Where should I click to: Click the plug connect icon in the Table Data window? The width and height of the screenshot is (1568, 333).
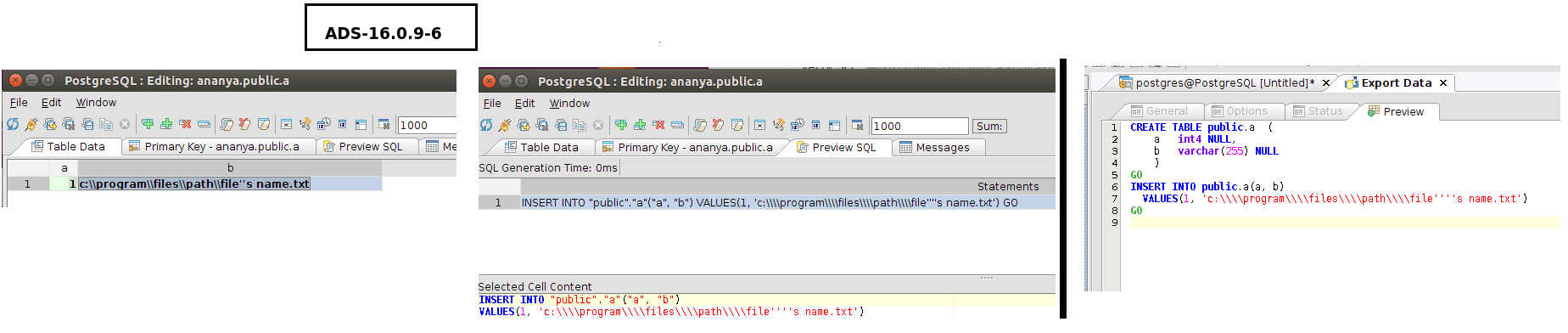tap(31, 124)
